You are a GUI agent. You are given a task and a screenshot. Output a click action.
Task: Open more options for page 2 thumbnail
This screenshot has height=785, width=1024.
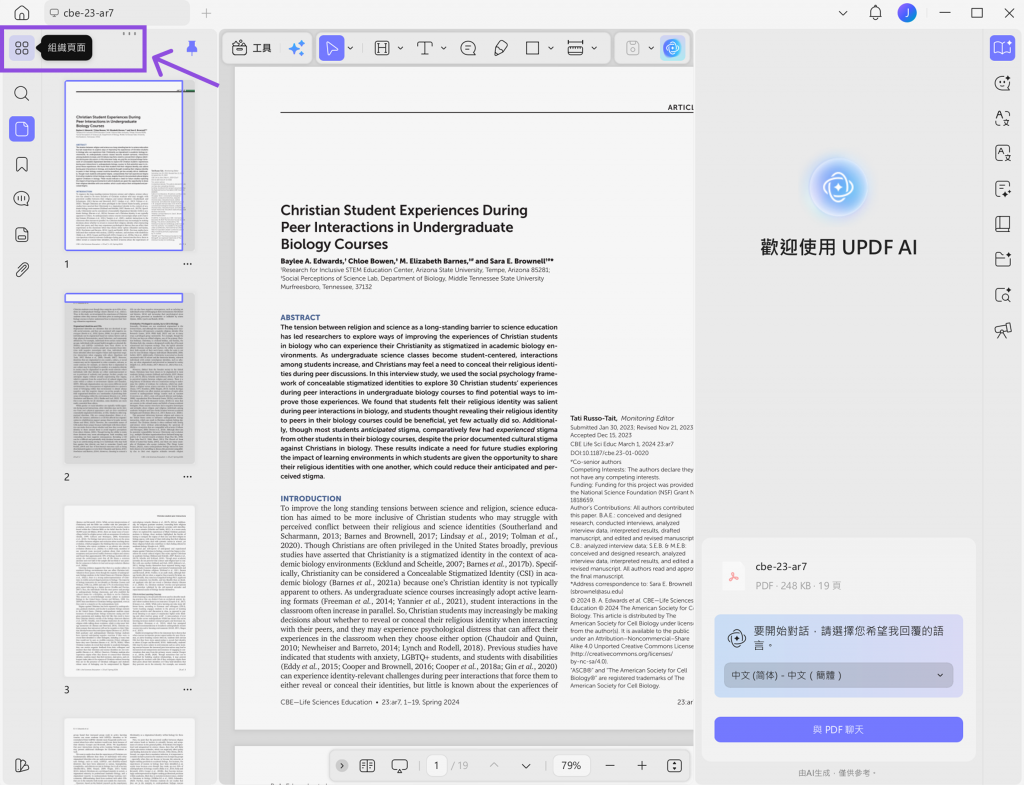tap(187, 477)
